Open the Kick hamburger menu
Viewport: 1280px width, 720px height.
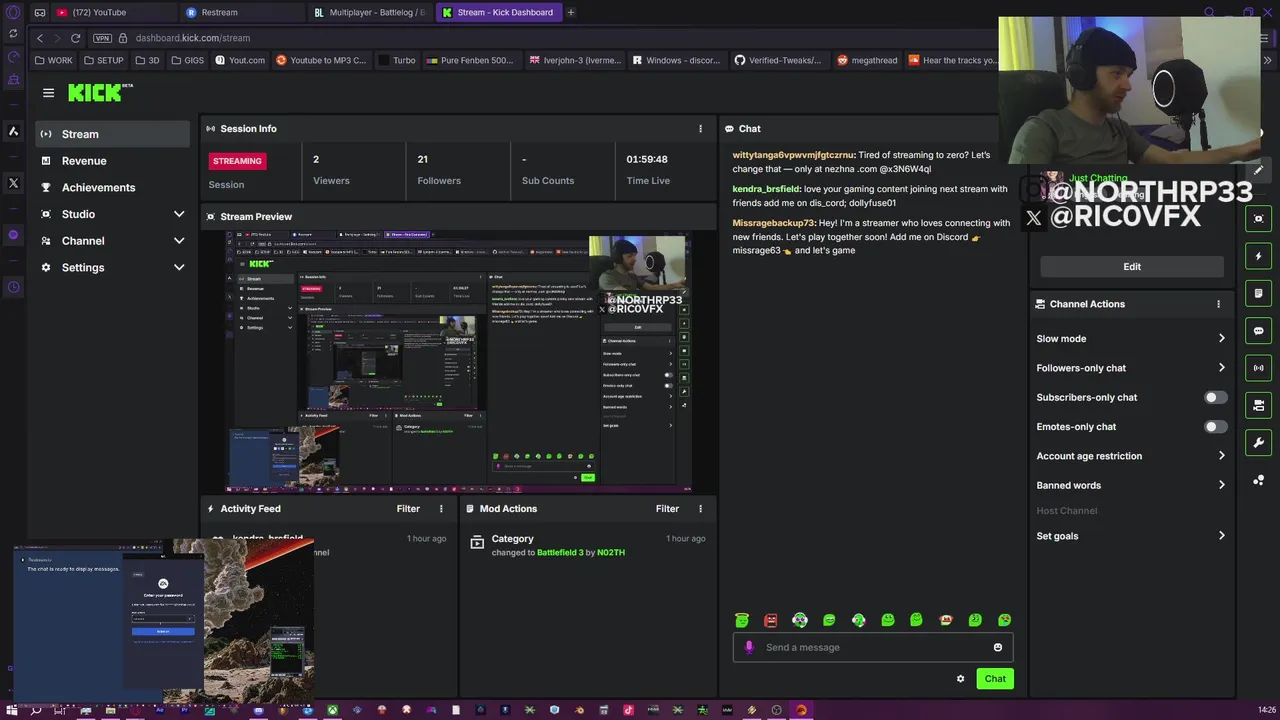48,92
